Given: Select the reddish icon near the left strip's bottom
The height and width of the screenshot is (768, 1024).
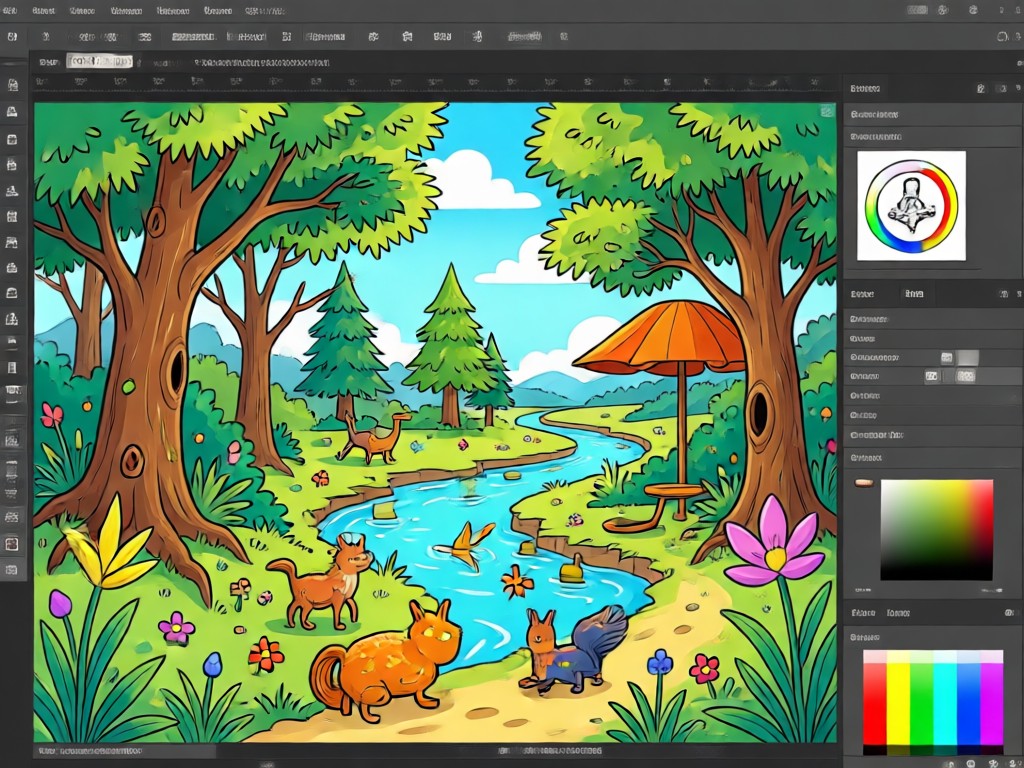Looking at the screenshot, I should pos(12,543).
